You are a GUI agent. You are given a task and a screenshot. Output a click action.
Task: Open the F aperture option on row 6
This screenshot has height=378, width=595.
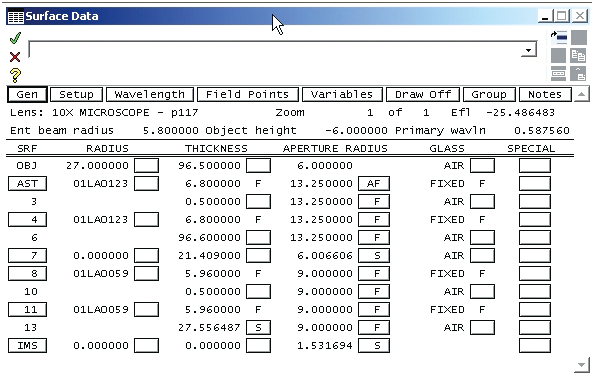(x=374, y=238)
